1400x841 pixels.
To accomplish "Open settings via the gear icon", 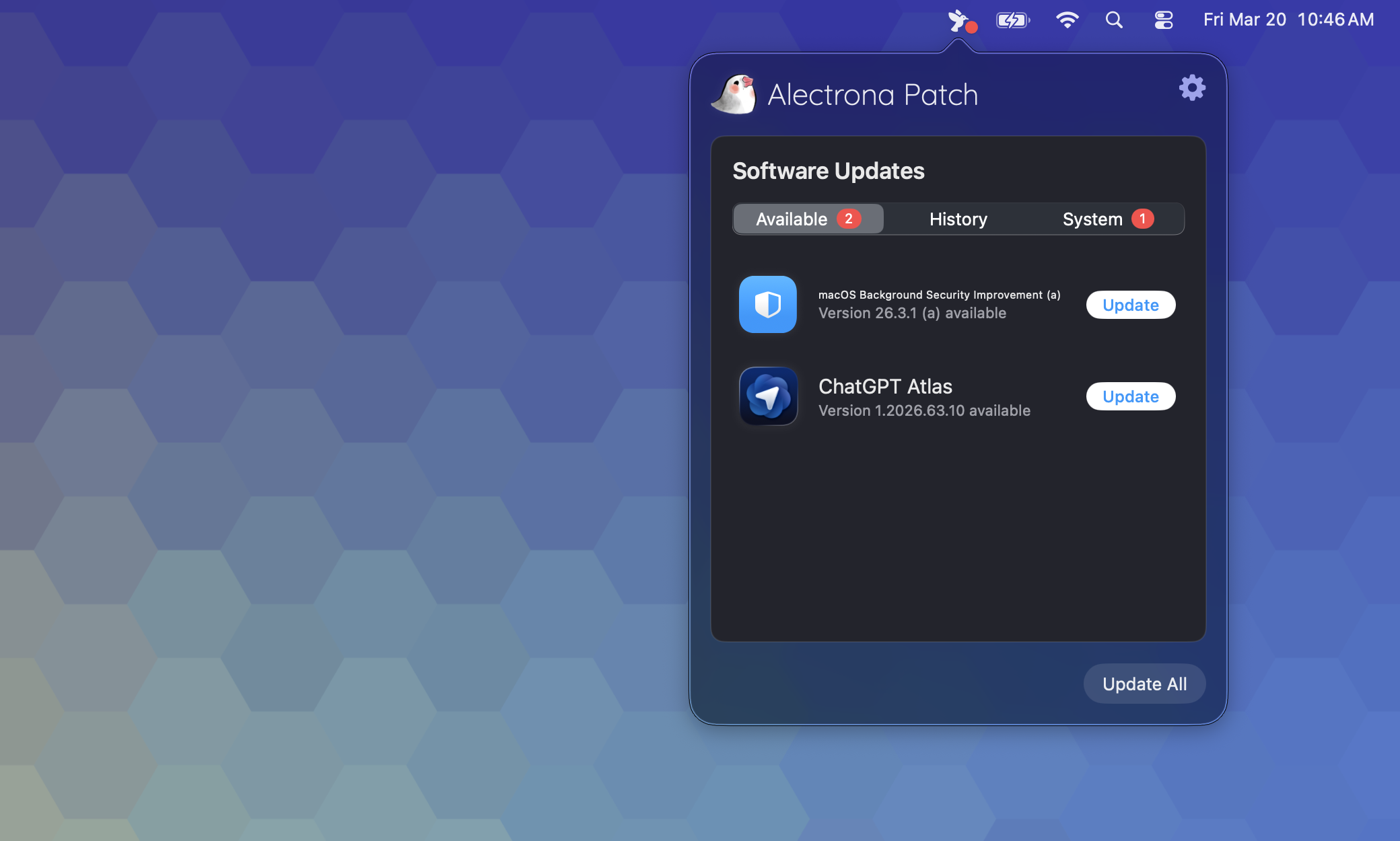I will [1191, 88].
